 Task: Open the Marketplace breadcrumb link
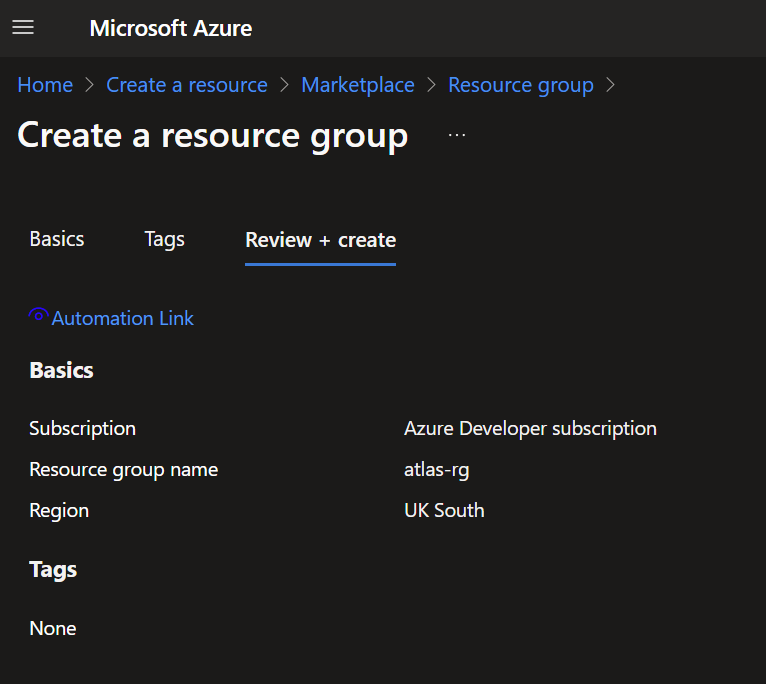click(x=358, y=86)
